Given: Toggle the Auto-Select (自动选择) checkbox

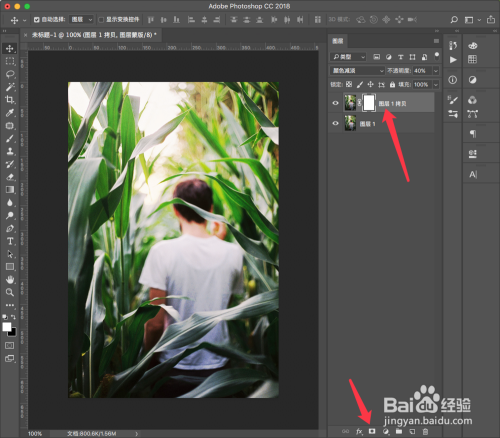Looking at the screenshot, I should (37, 20).
